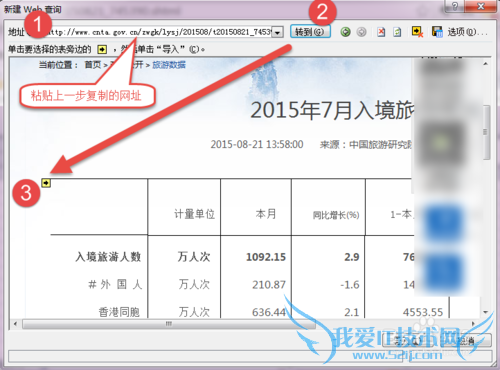This screenshot has height=370, width=500.
Task: Click the value -1.6
Action: pos(350,285)
